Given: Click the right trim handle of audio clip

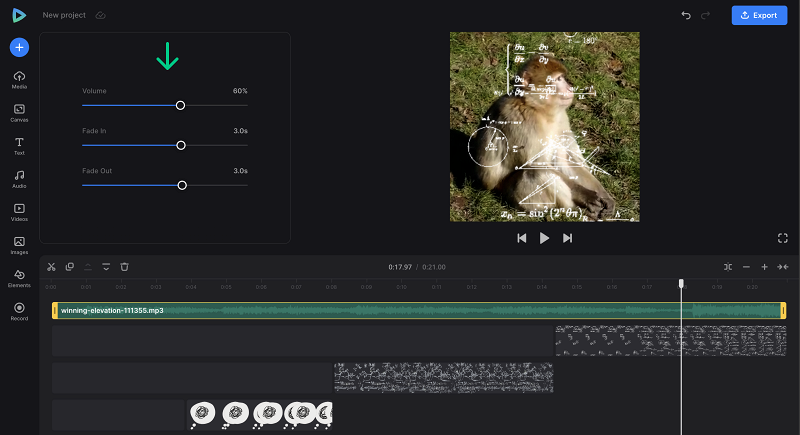Looking at the screenshot, I should click(x=783, y=311).
